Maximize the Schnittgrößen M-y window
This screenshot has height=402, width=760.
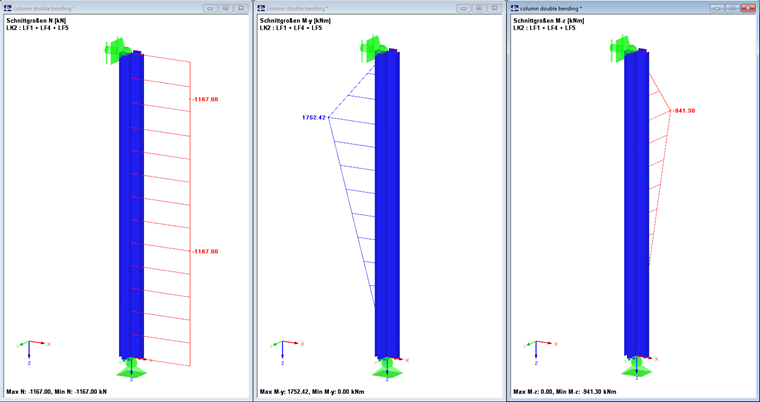(x=479, y=8)
